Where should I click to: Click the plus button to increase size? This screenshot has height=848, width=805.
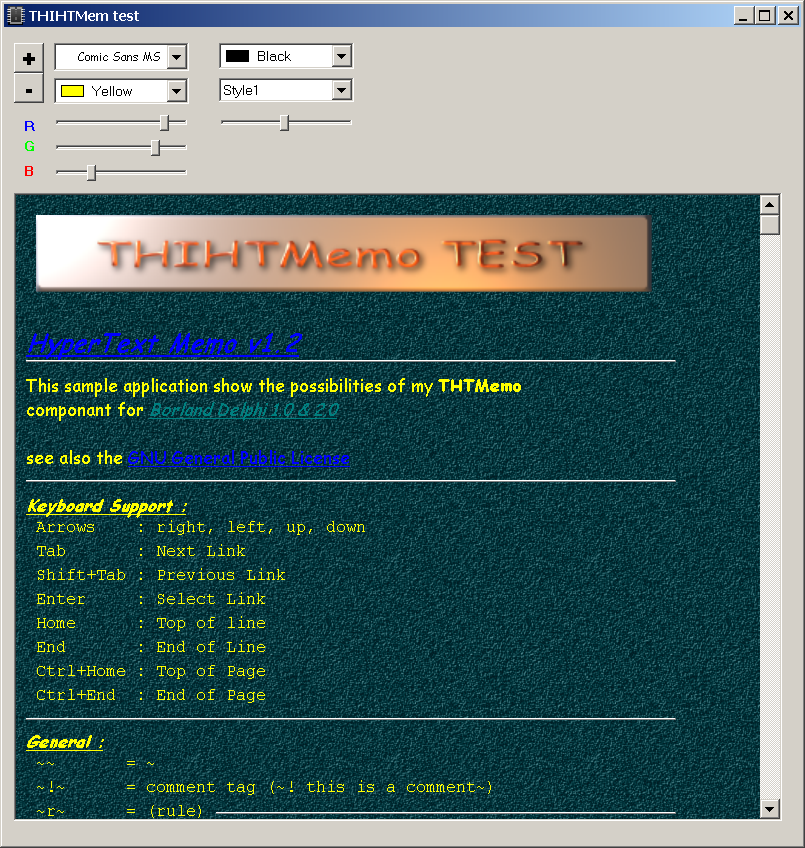pyautogui.click(x=28, y=58)
